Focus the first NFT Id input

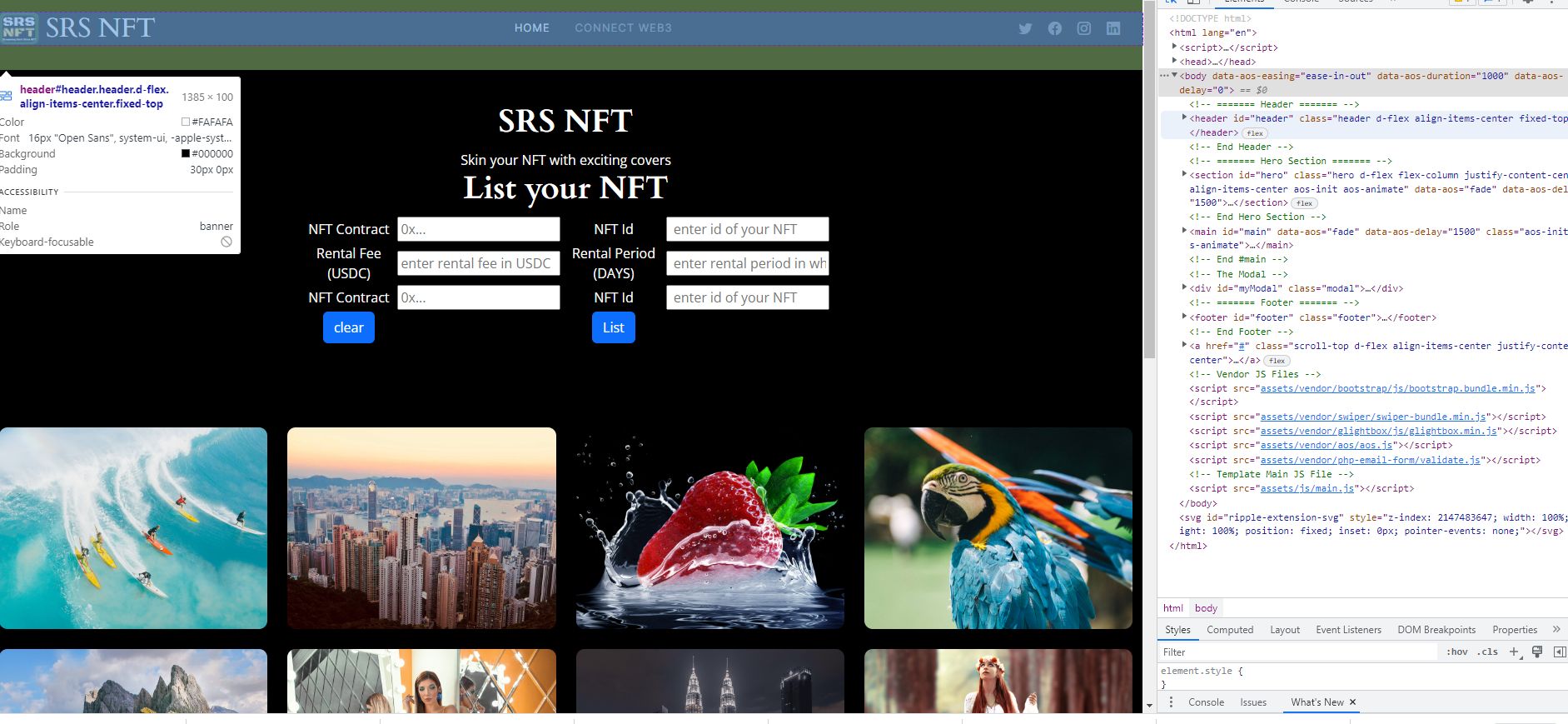click(x=748, y=229)
